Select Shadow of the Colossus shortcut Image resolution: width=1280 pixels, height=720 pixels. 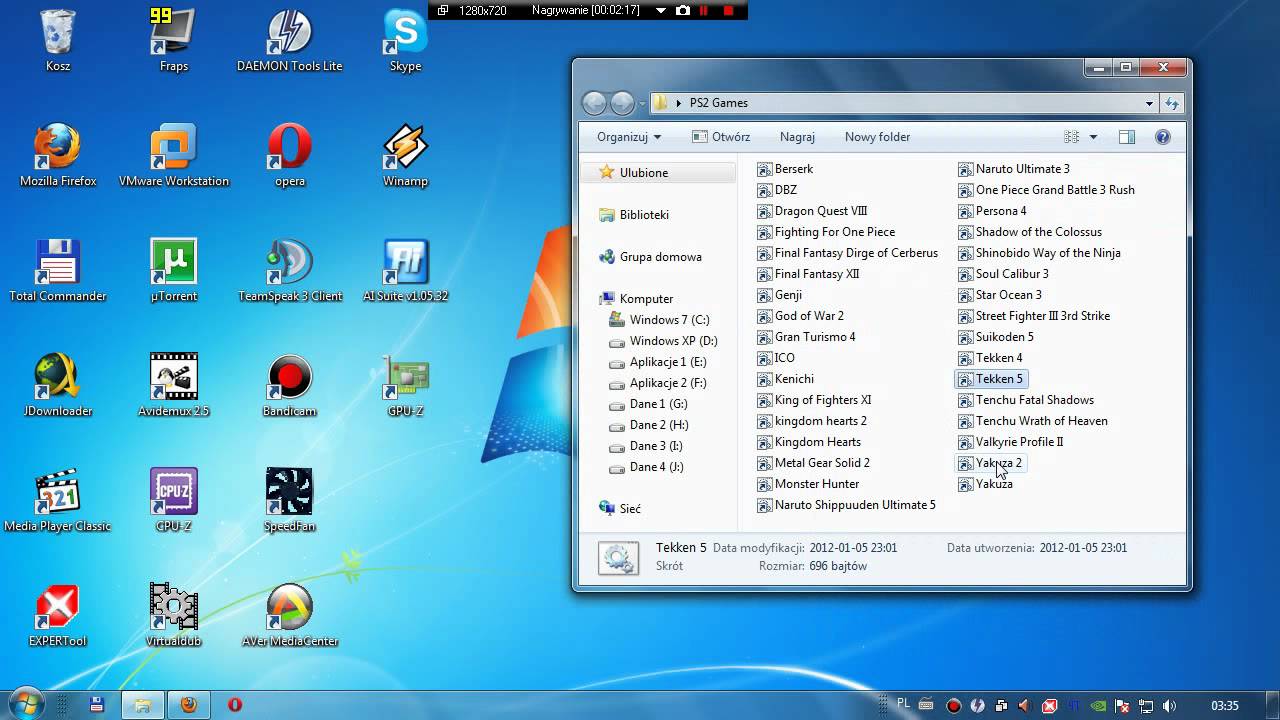coord(1030,232)
